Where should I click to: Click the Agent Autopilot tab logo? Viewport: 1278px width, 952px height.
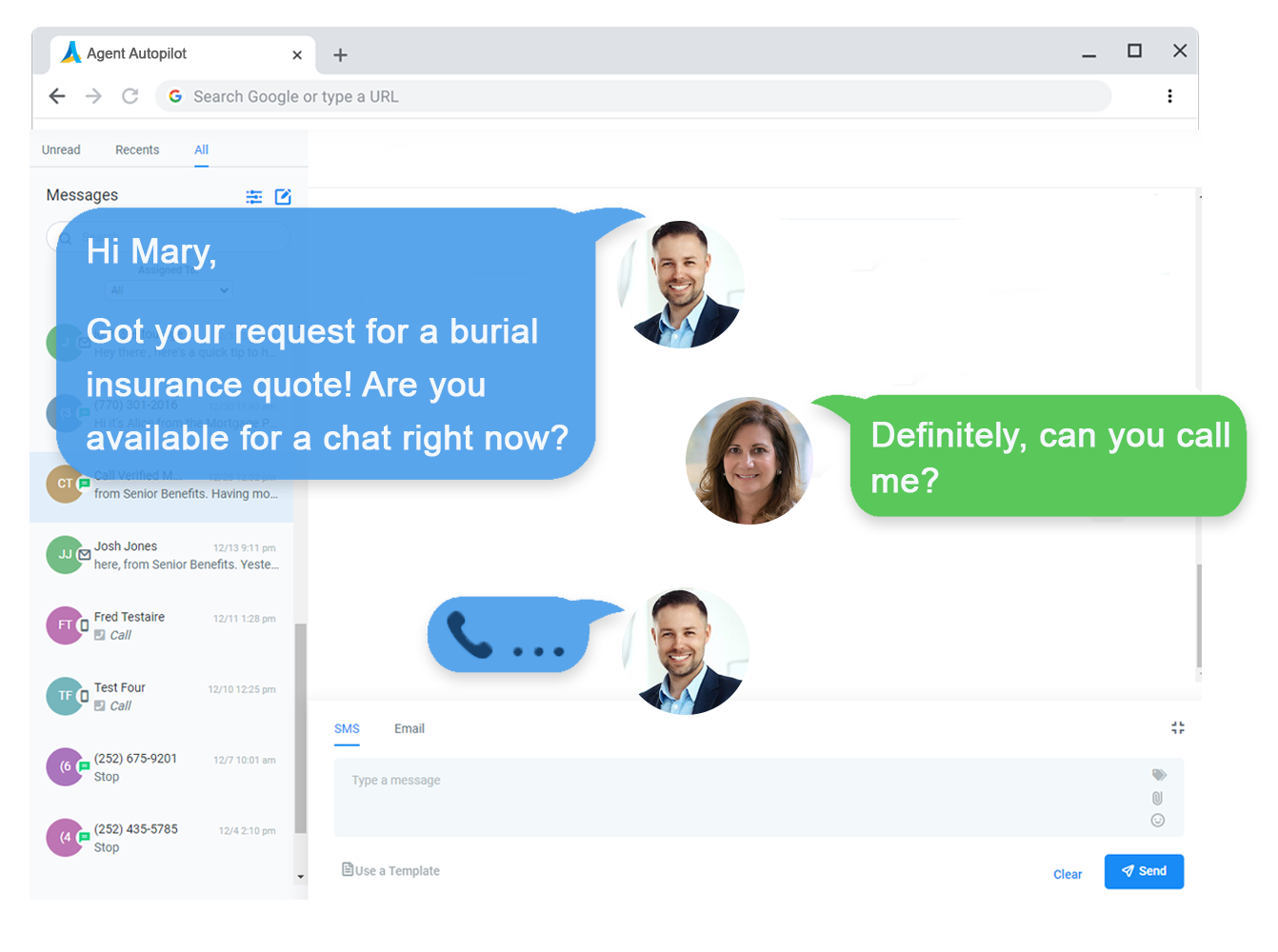point(71,52)
